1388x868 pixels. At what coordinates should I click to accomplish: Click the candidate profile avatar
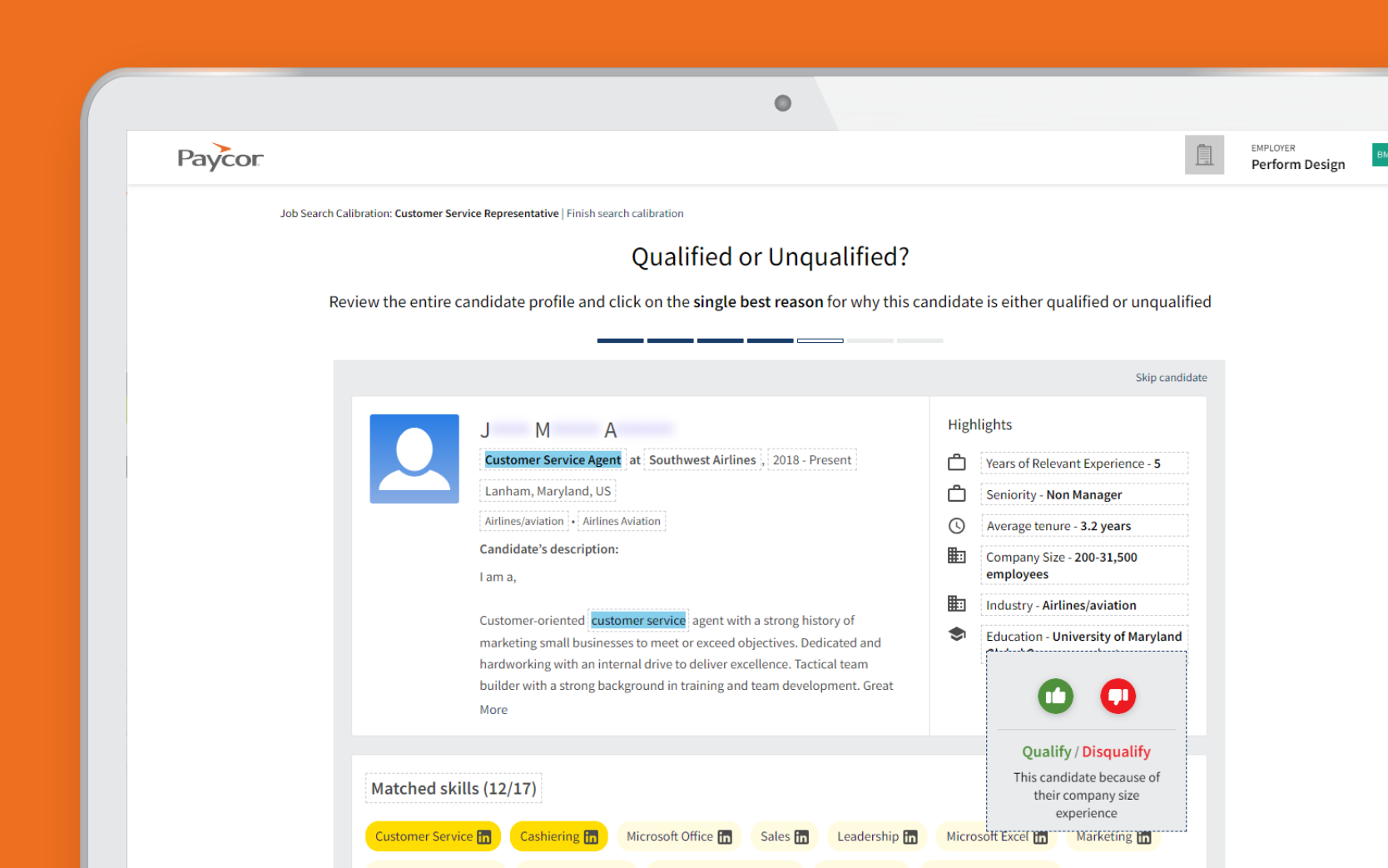point(414,459)
